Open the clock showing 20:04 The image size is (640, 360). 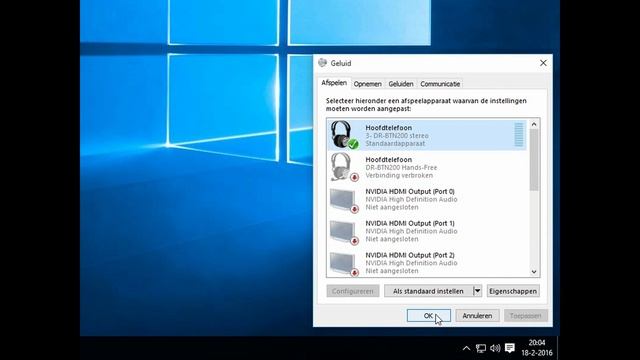point(537,342)
